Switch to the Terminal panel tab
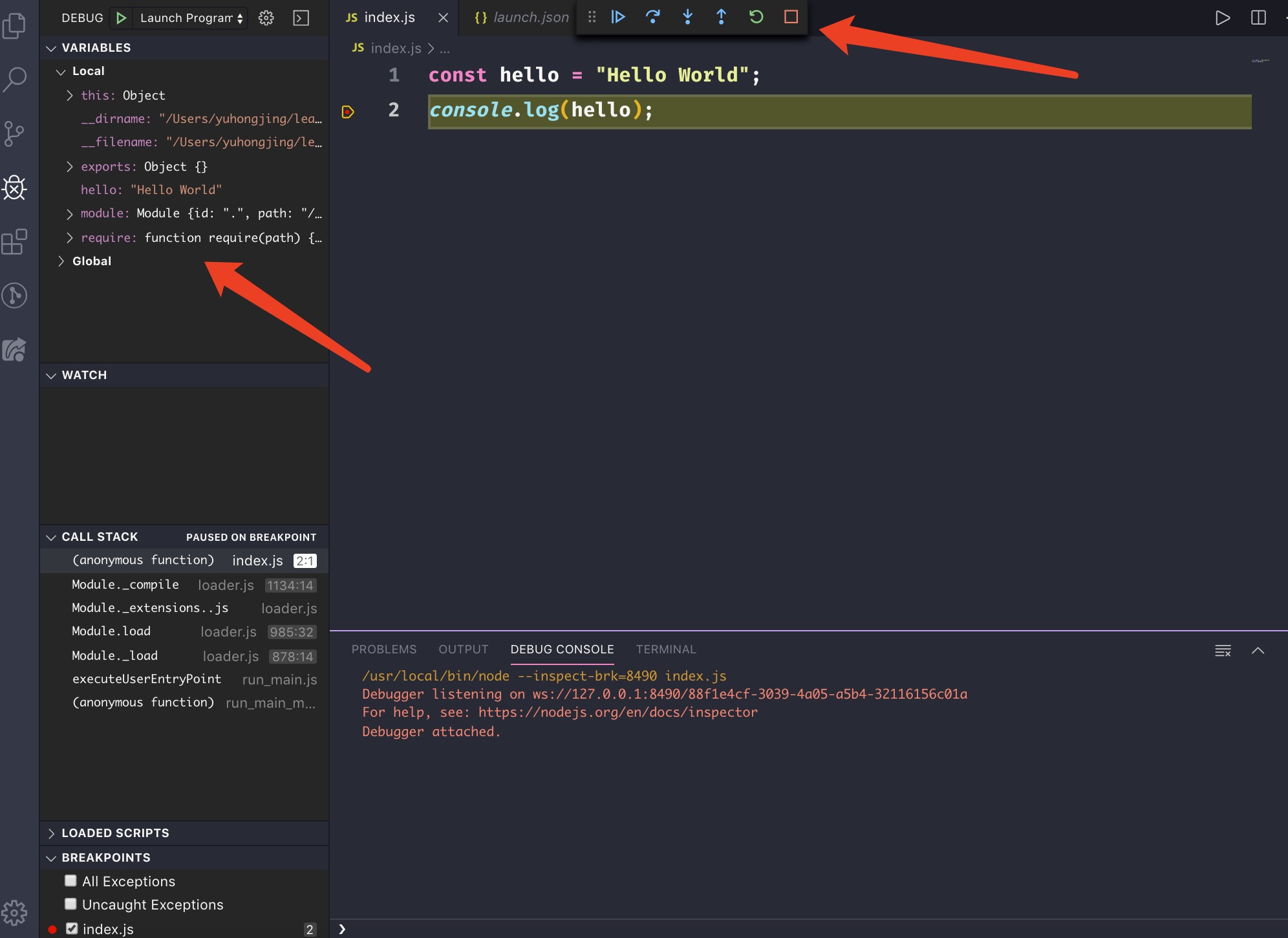 click(x=665, y=649)
